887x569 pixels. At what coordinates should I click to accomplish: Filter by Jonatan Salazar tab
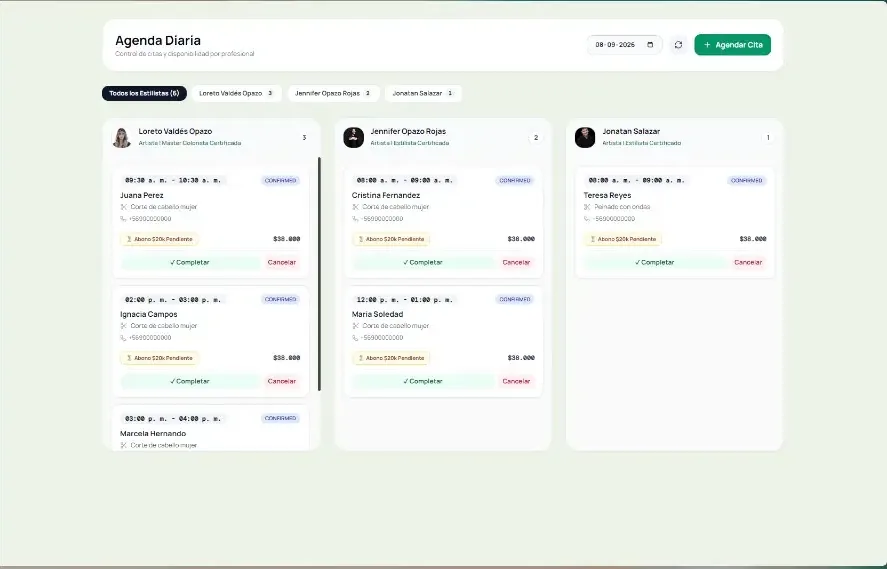click(x=423, y=93)
